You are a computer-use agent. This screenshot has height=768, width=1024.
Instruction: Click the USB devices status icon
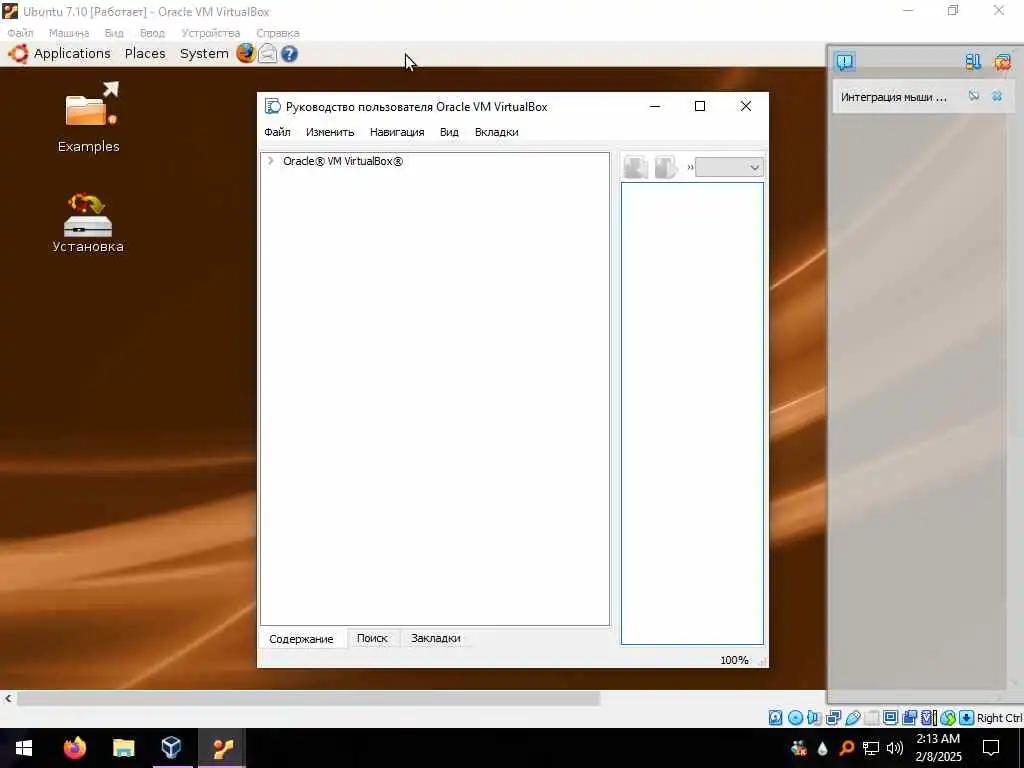853,718
